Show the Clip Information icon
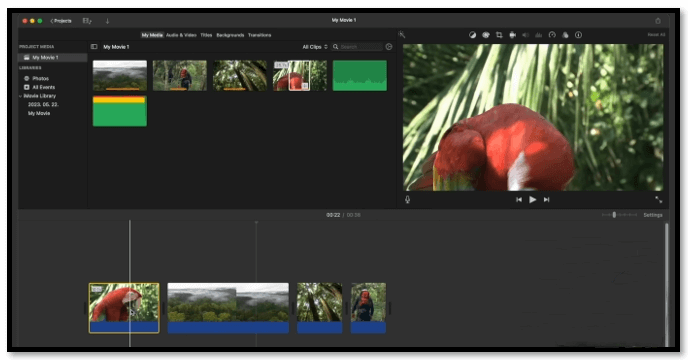The width and height of the screenshot is (688, 360). click(578, 35)
